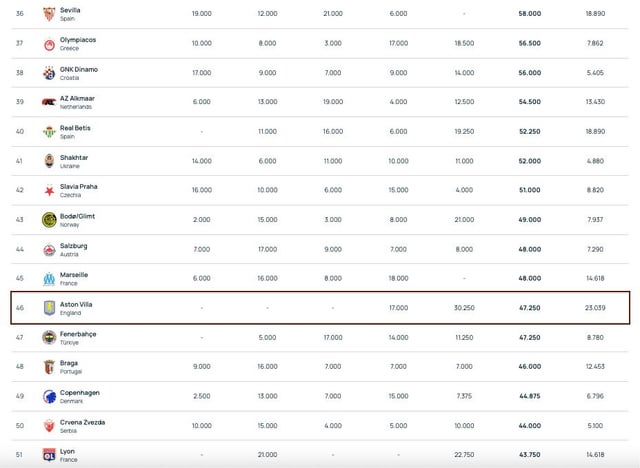Click Sevilla's total coefficient 58.000
This screenshot has width=640, height=468.
(530, 14)
